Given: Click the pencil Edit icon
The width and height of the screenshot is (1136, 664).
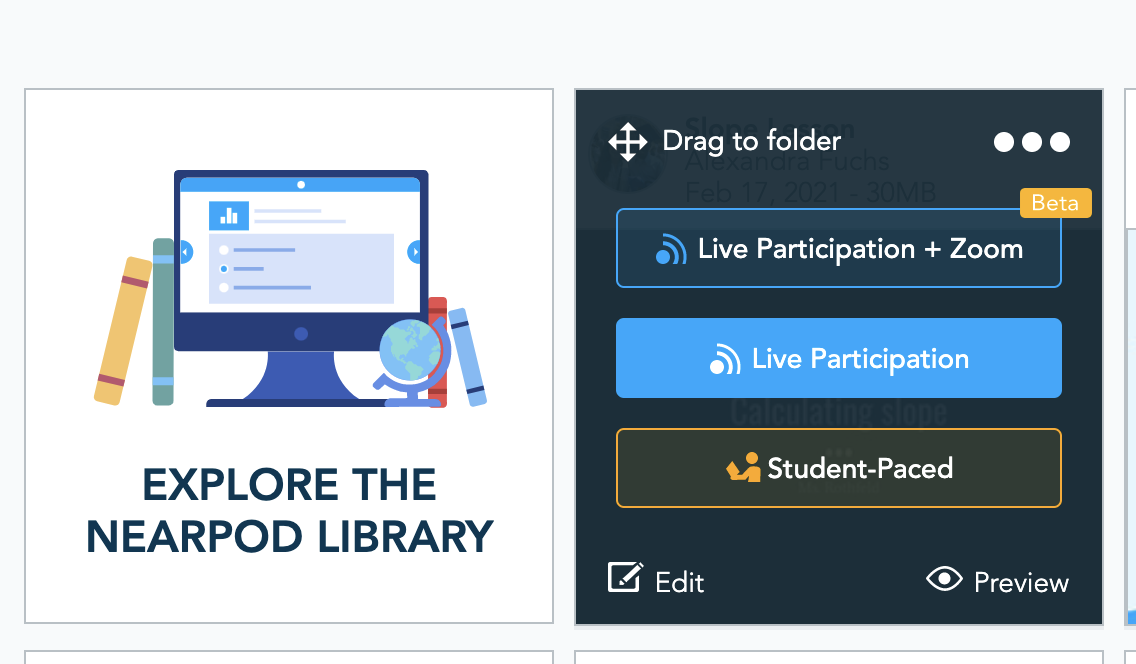Looking at the screenshot, I should [625, 577].
